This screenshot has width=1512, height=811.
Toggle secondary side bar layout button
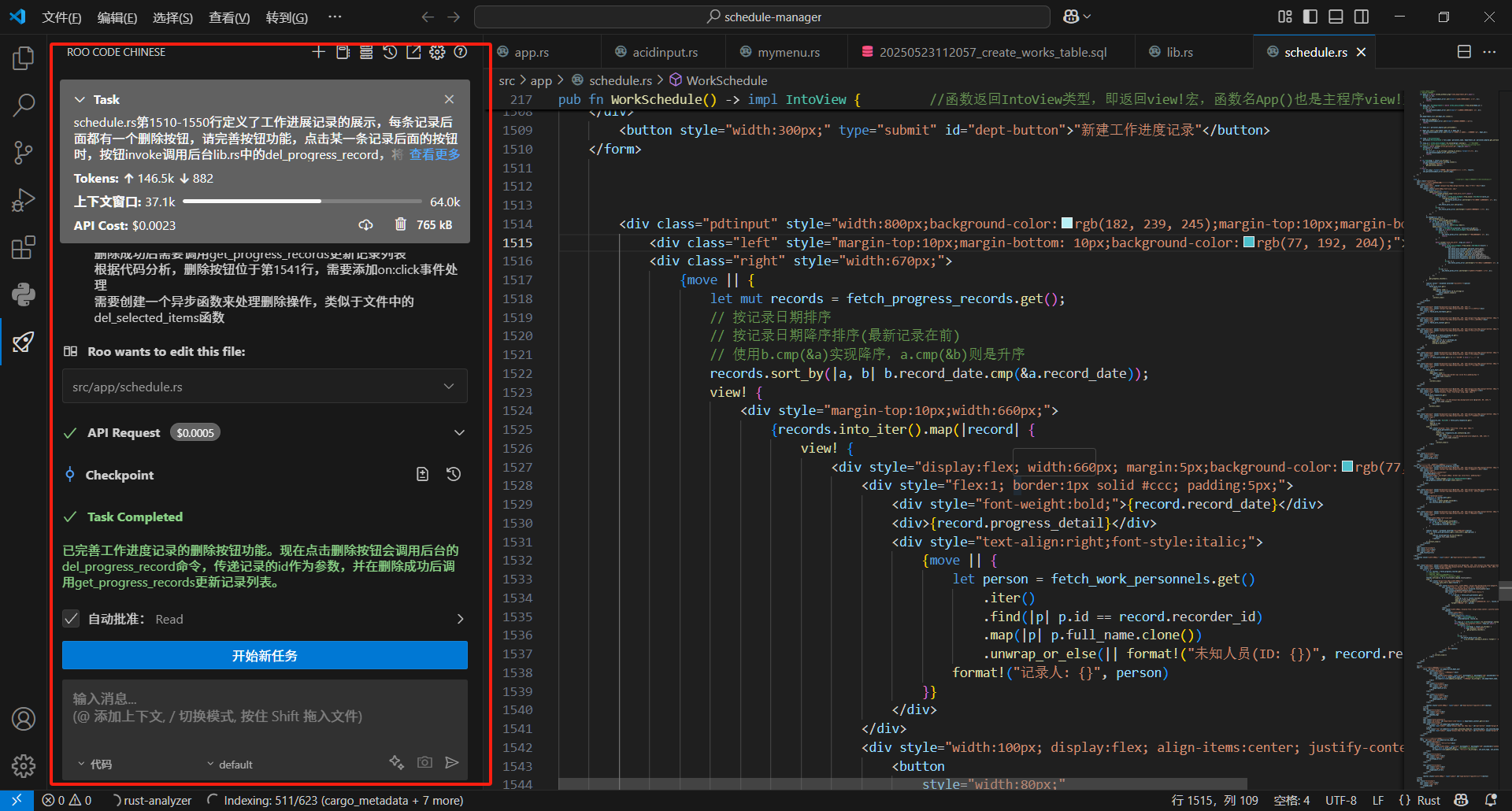1362,17
